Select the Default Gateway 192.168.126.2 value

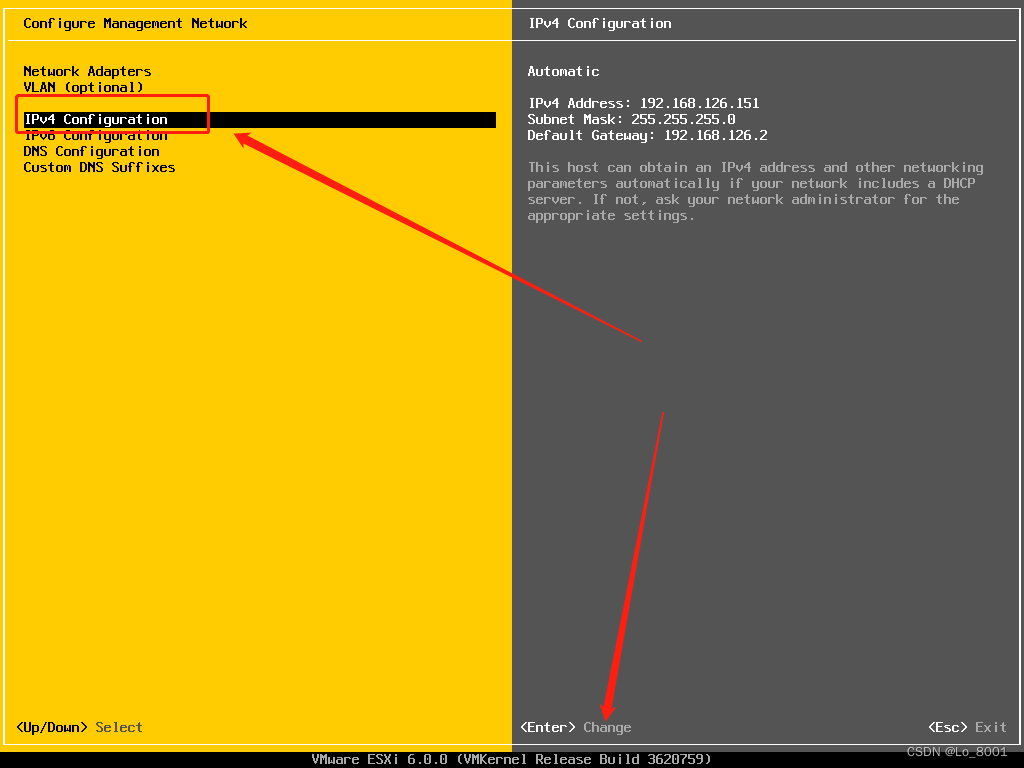tap(648, 135)
